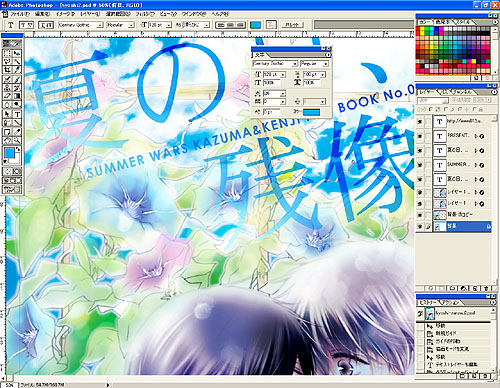The height and width of the screenshot is (388, 500).
Task: Select the Eraser tool
Action: (x=7, y=96)
